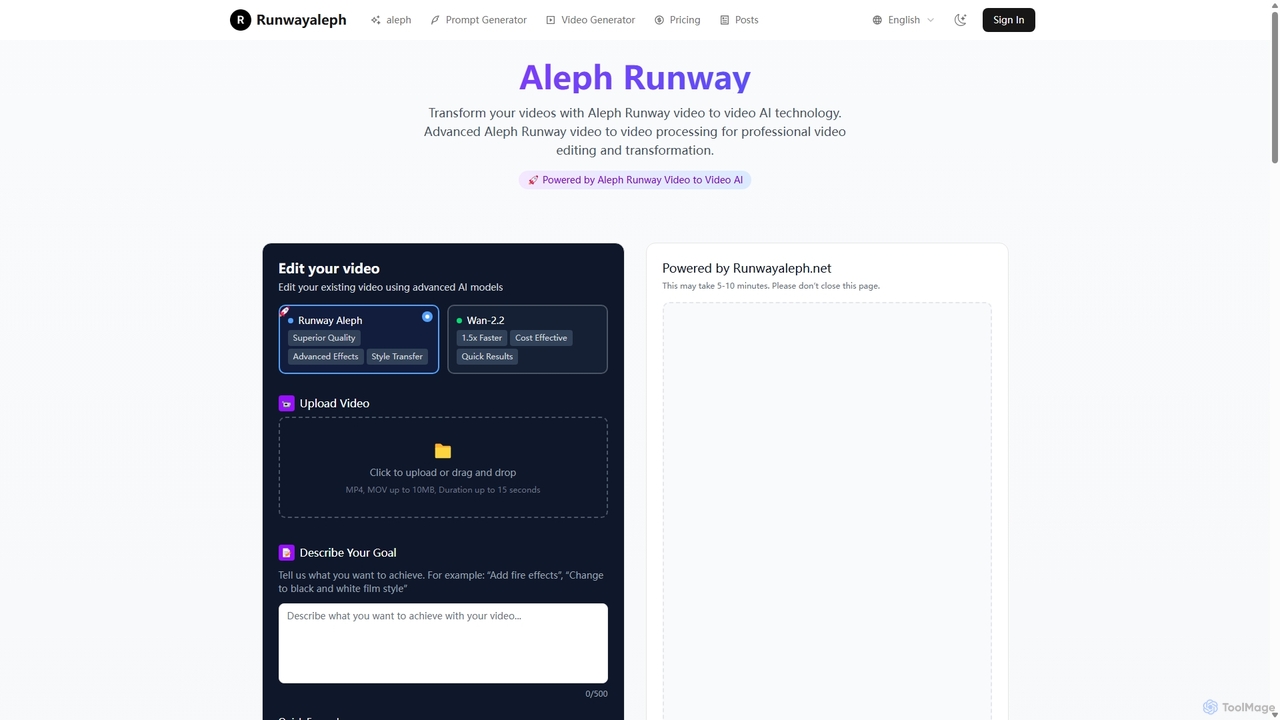Click the Style Transfer tag
This screenshot has height=720, width=1280.
tap(397, 356)
